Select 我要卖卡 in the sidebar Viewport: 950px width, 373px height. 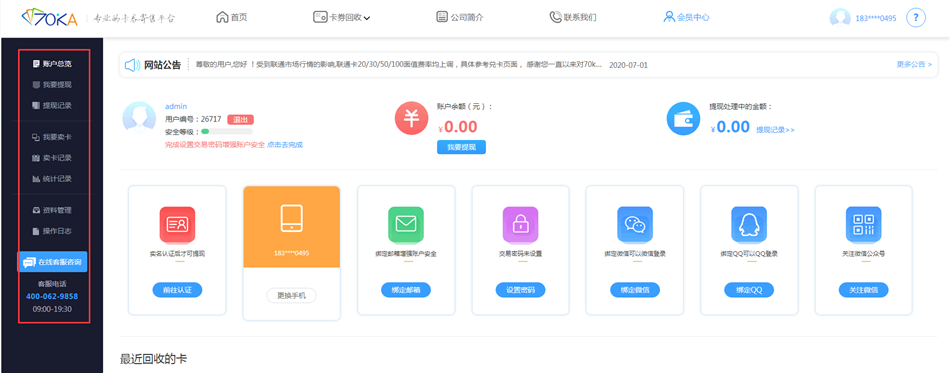point(52,137)
